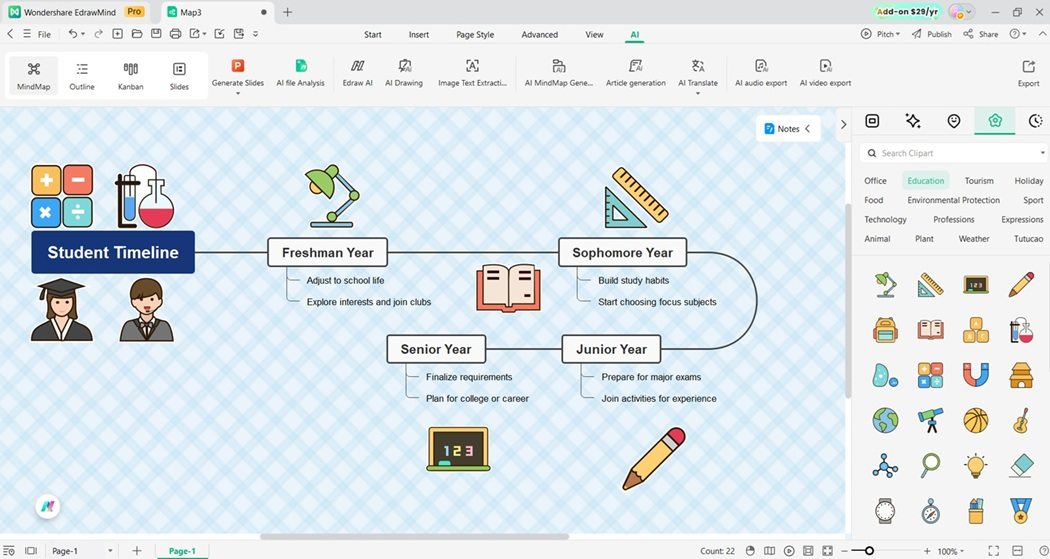Switch to Kanban view mode

click(x=131, y=76)
